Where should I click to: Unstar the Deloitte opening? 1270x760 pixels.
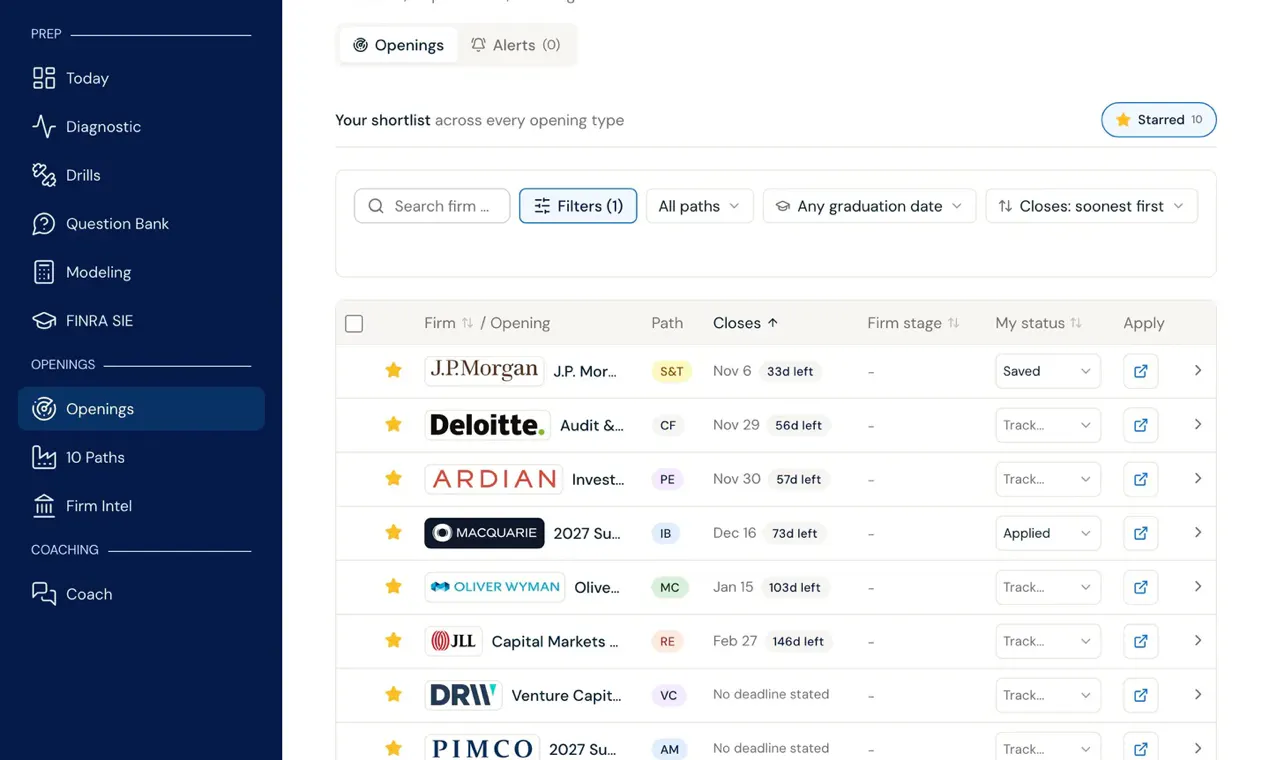click(394, 424)
